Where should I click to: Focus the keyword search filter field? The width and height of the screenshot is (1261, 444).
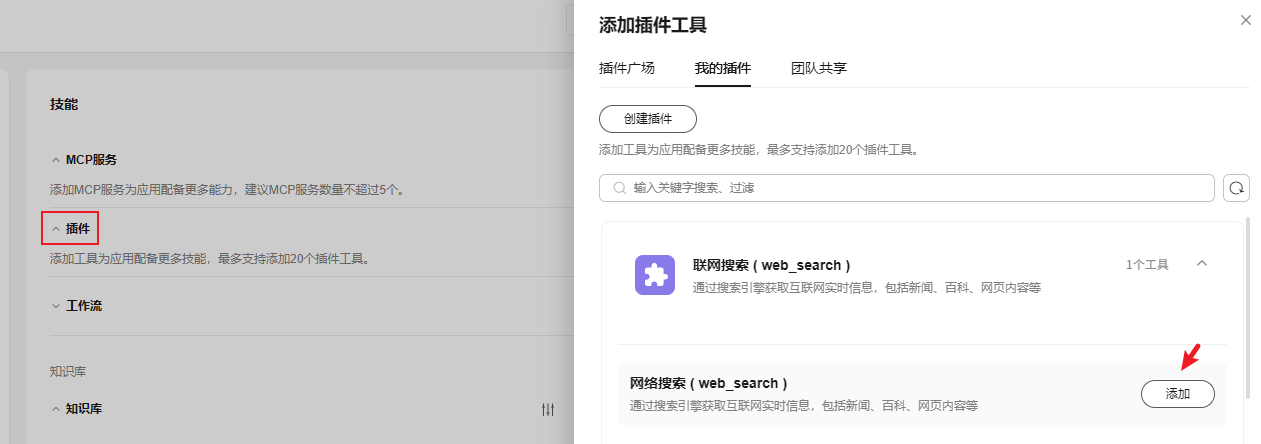click(x=920, y=188)
